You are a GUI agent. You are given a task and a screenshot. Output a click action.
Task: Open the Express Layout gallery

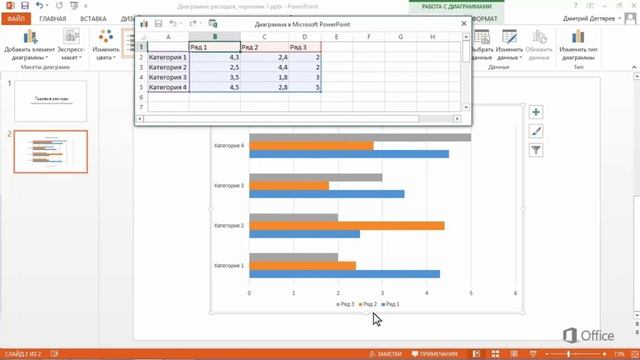click(x=71, y=45)
